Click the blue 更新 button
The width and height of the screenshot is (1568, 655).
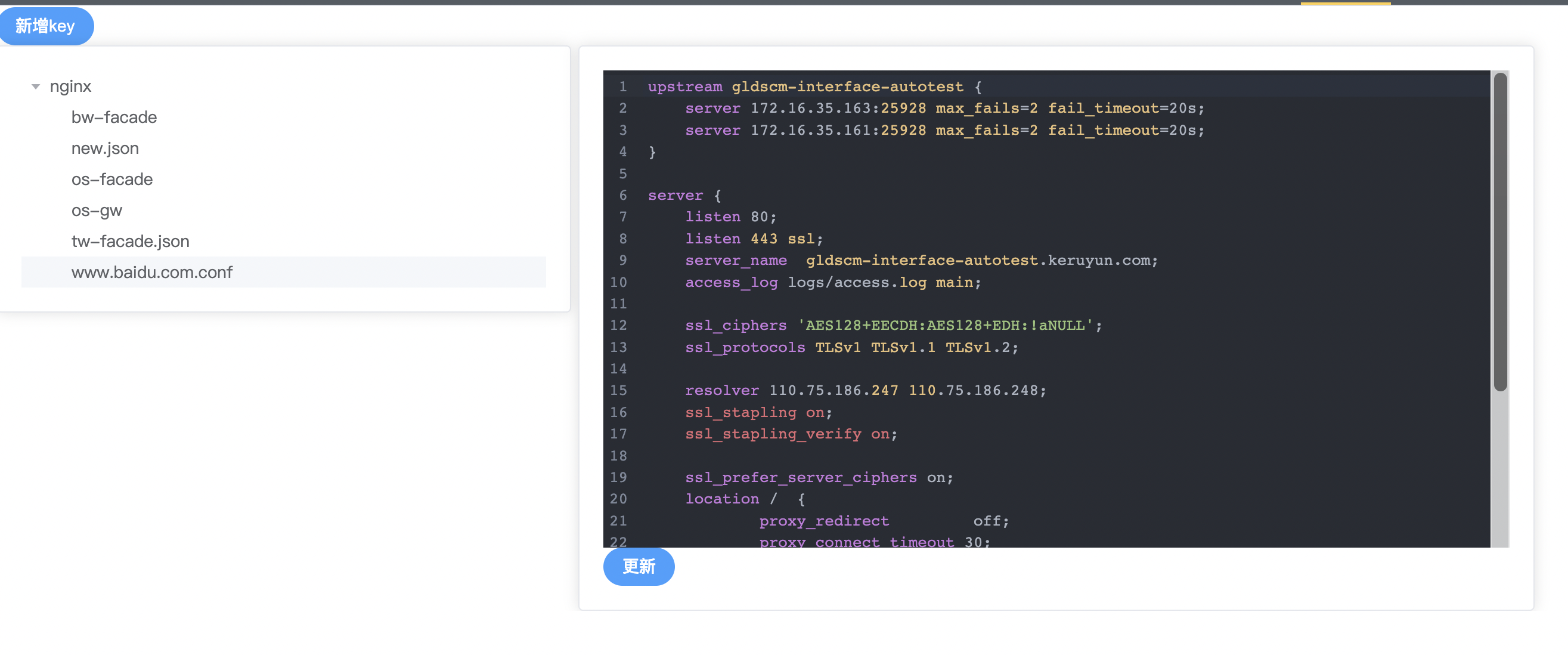638,566
